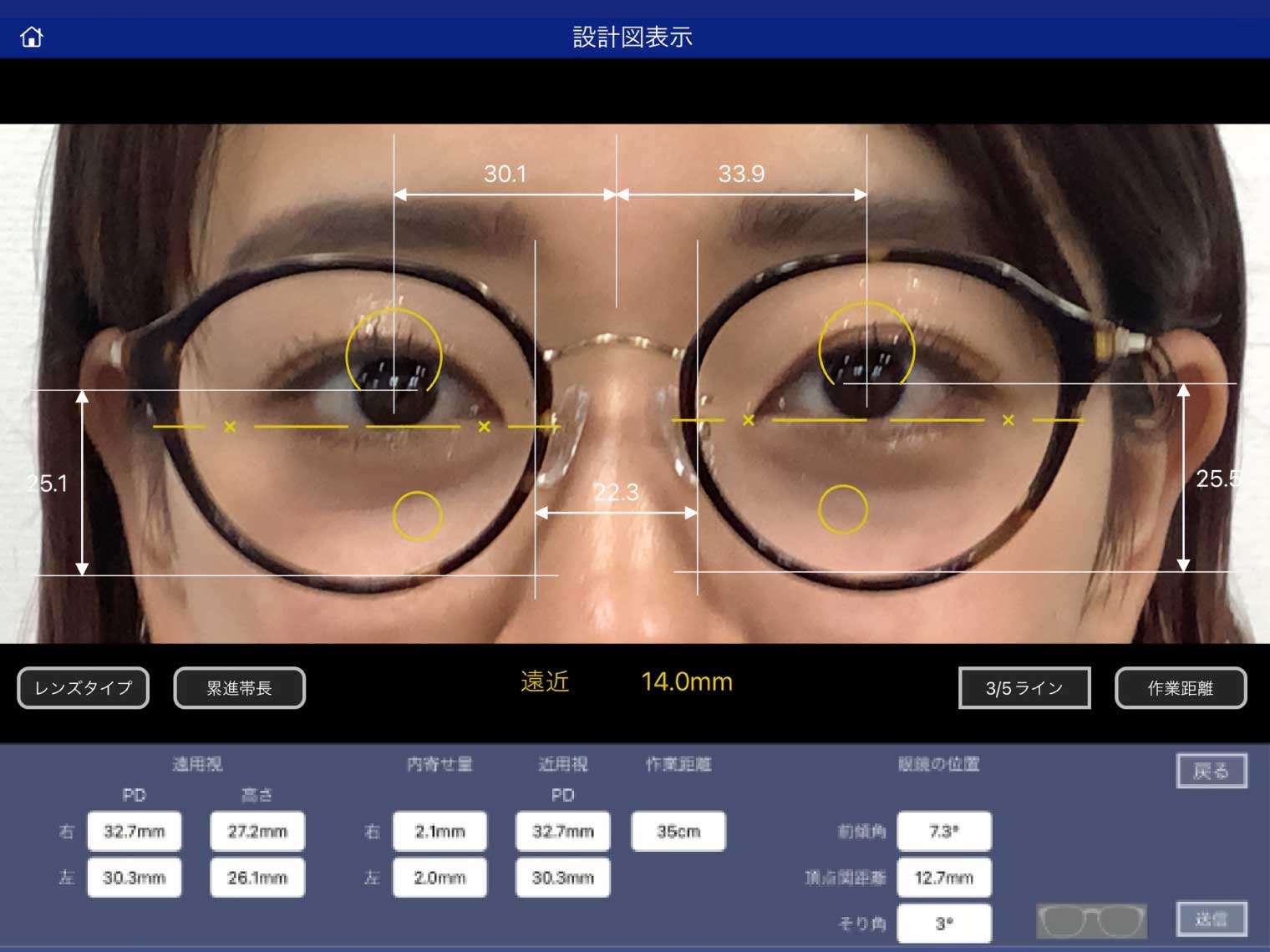The image size is (1270, 952).
Task: Edit the left 高さ 26.1mm field
Action: click(257, 878)
